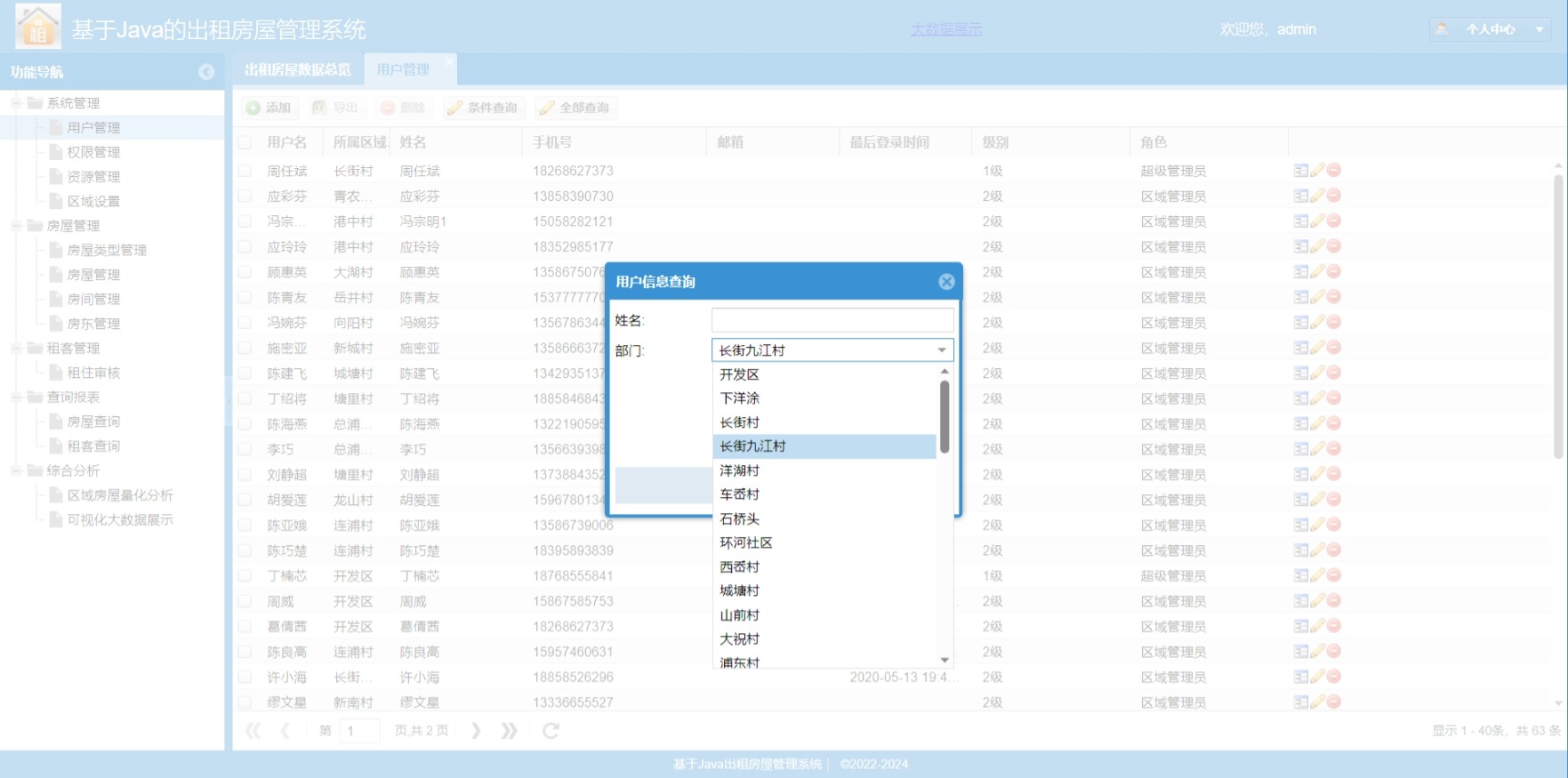Click the 导出 toolbar button

335,108
